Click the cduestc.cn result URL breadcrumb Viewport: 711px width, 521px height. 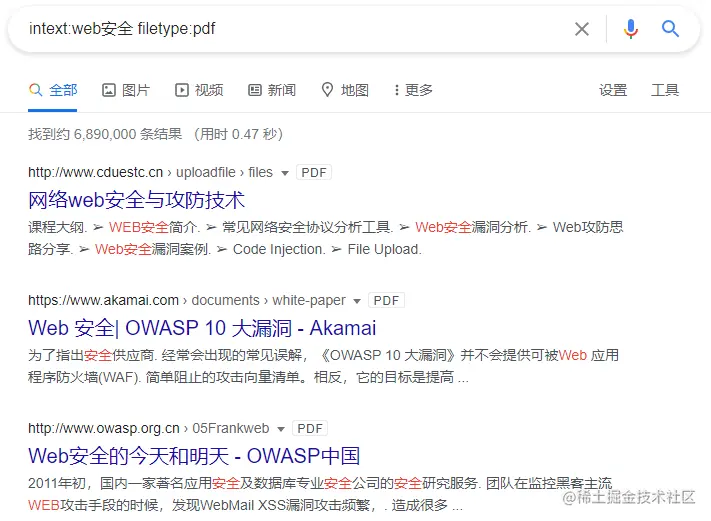pos(150,172)
